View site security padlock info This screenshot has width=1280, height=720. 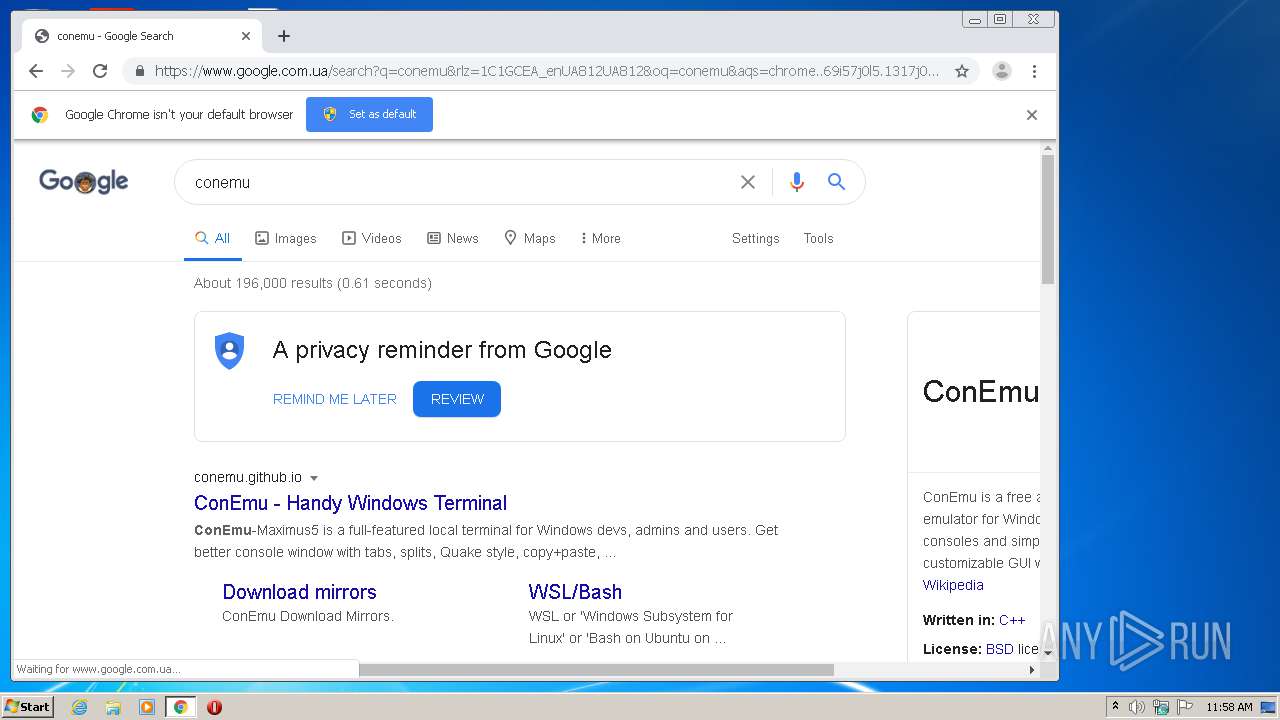pyautogui.click(x=139, y=71)
